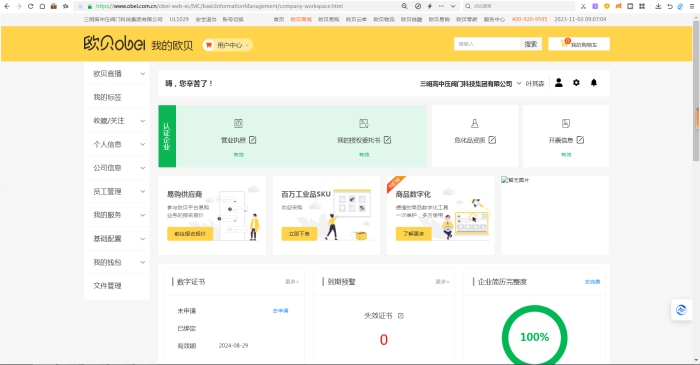
Task: Reload the page with the refresh icon
Action: tap(30, 6)
